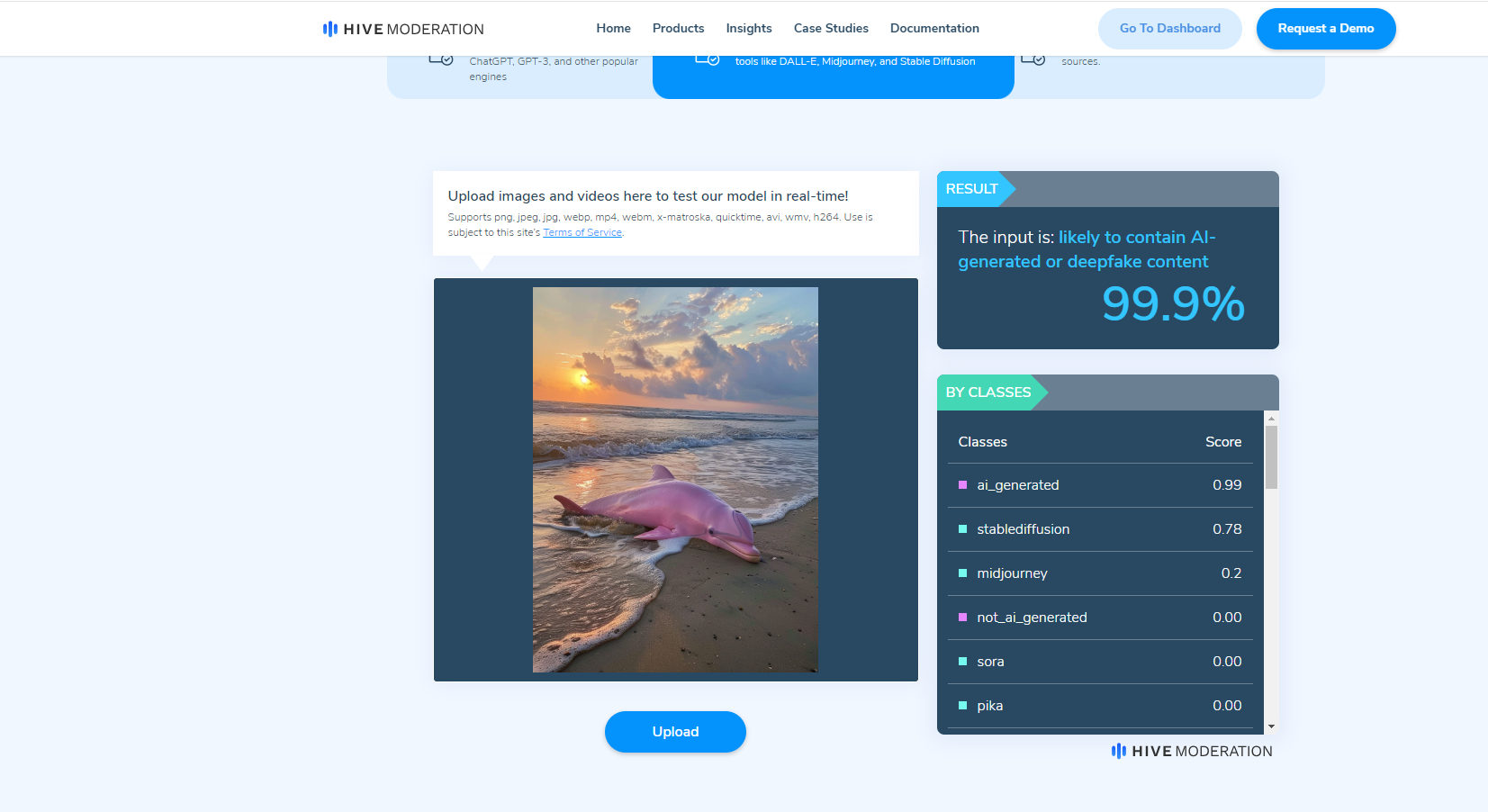This screenshot has width=1488, height=812.
Task: Open the Terms of Service link
Action: click(582, 232)
